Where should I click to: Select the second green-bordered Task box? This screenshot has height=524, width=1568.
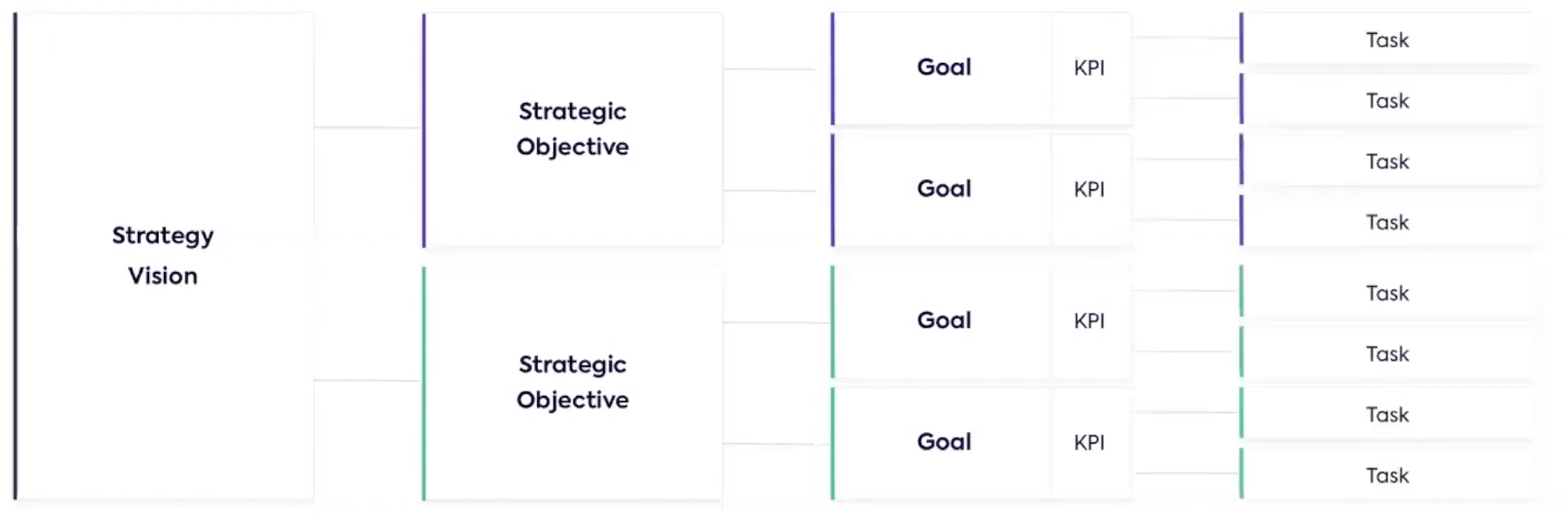pyautogui.click(x=1387, y=354)
